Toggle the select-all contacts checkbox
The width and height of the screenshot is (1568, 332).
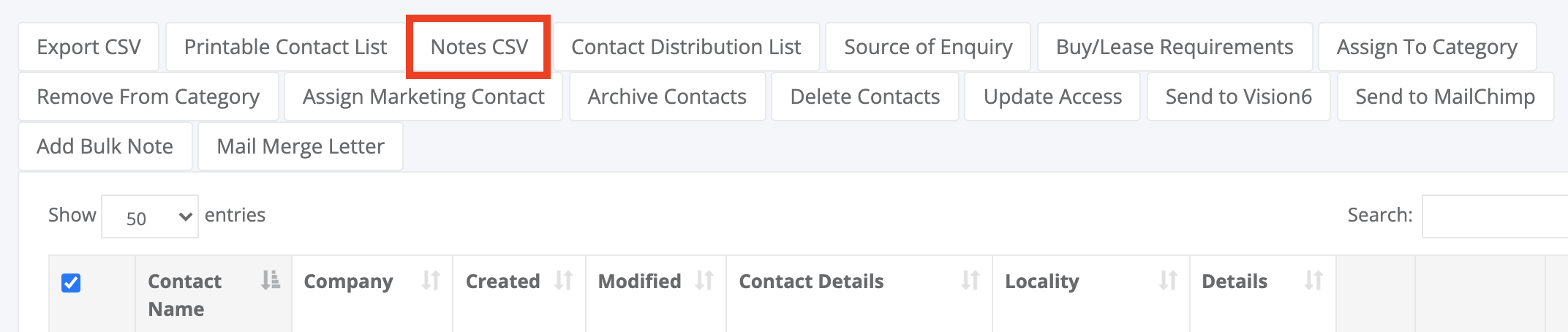coord(71,283)
